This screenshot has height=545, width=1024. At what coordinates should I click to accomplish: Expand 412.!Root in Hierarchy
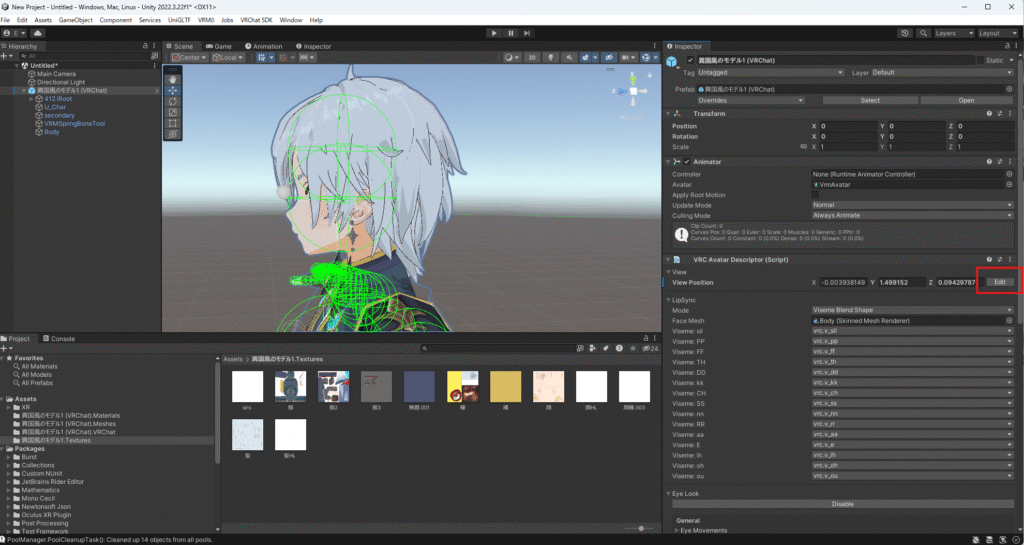(x=31, y=99)
